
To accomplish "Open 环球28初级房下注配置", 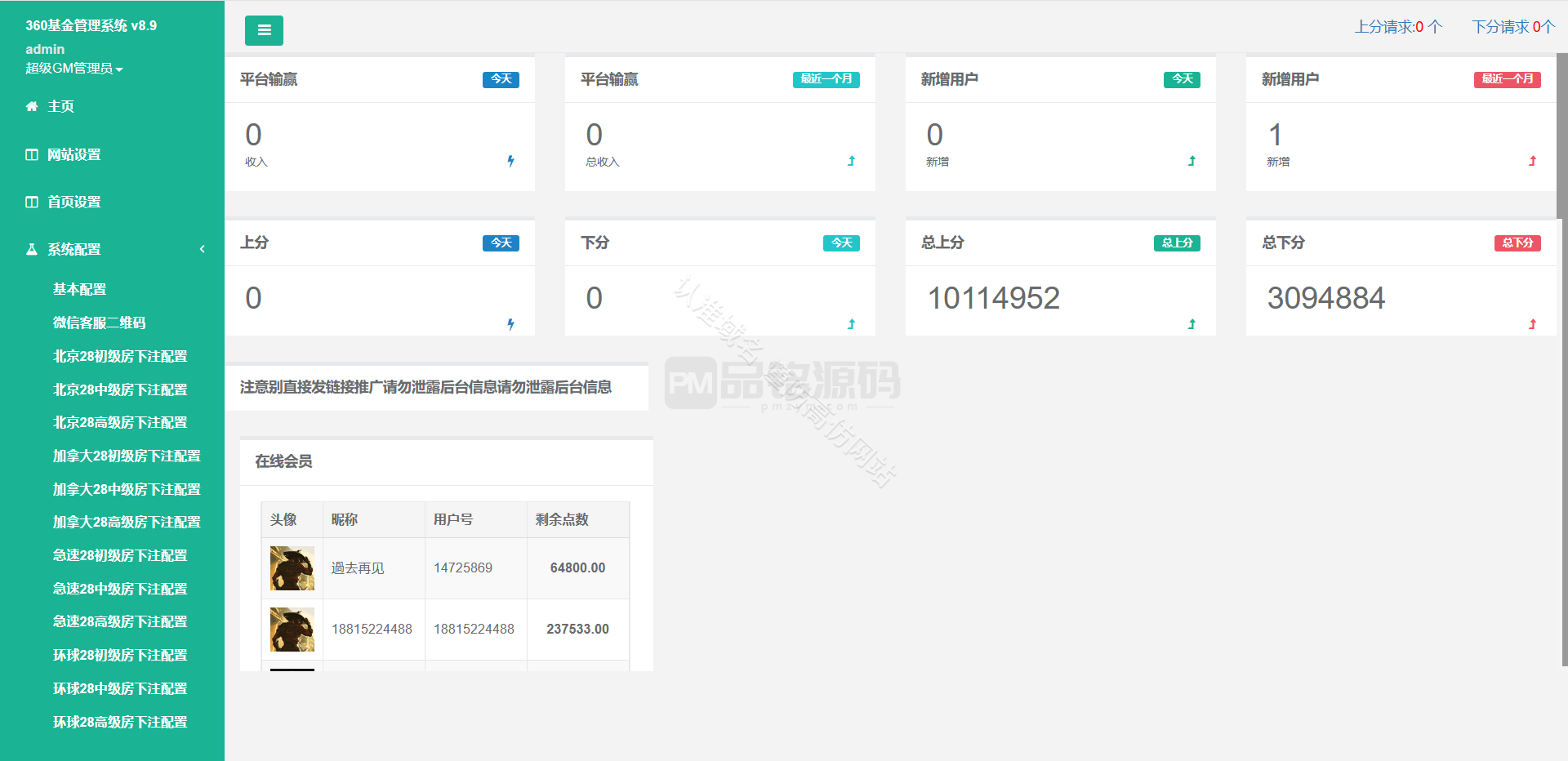I will 120,655.
